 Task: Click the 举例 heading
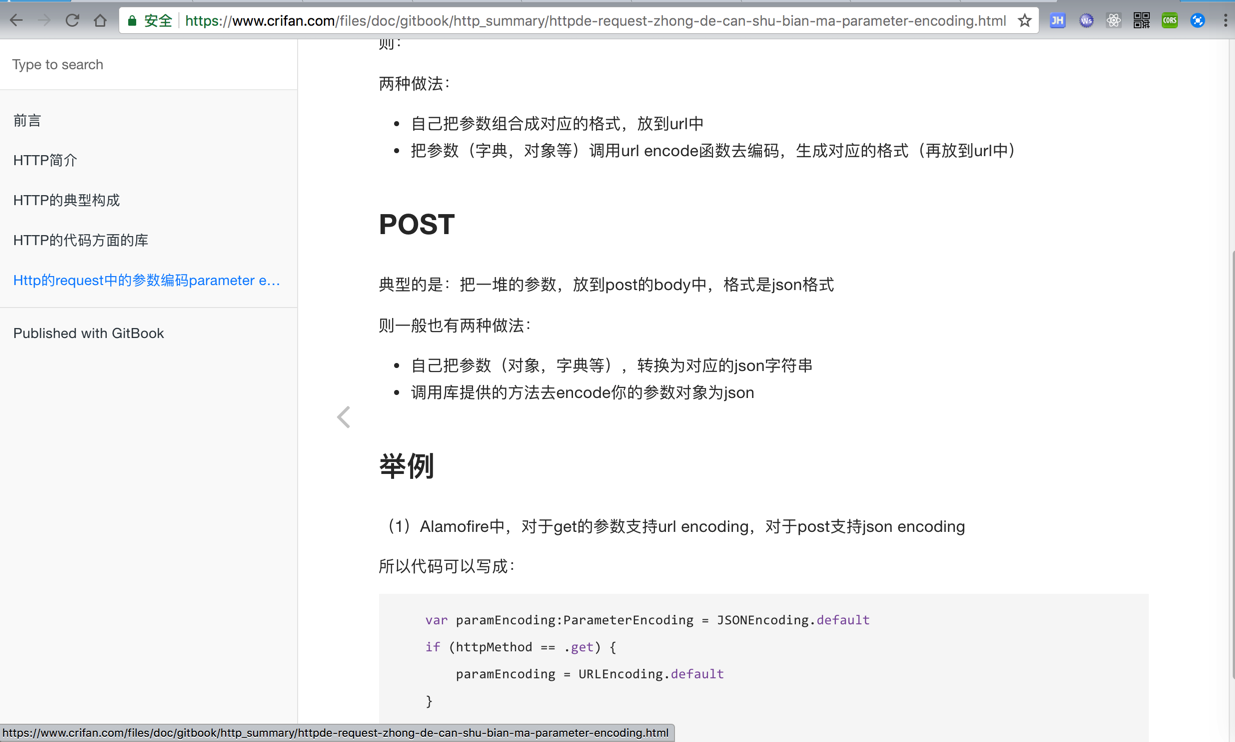(406, 466)
